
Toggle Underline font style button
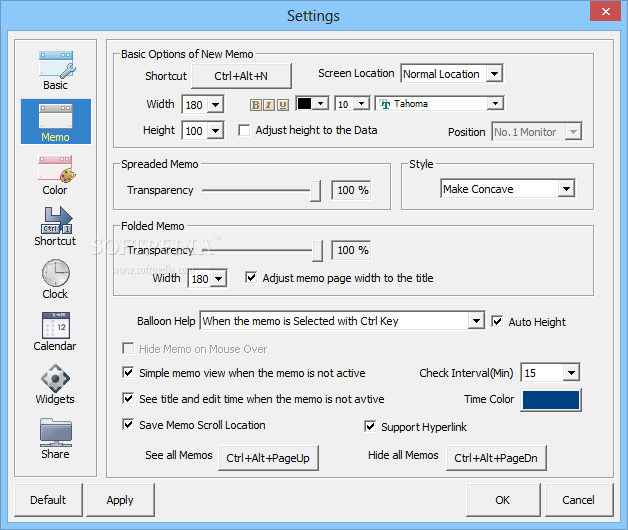tap(283, 105)
